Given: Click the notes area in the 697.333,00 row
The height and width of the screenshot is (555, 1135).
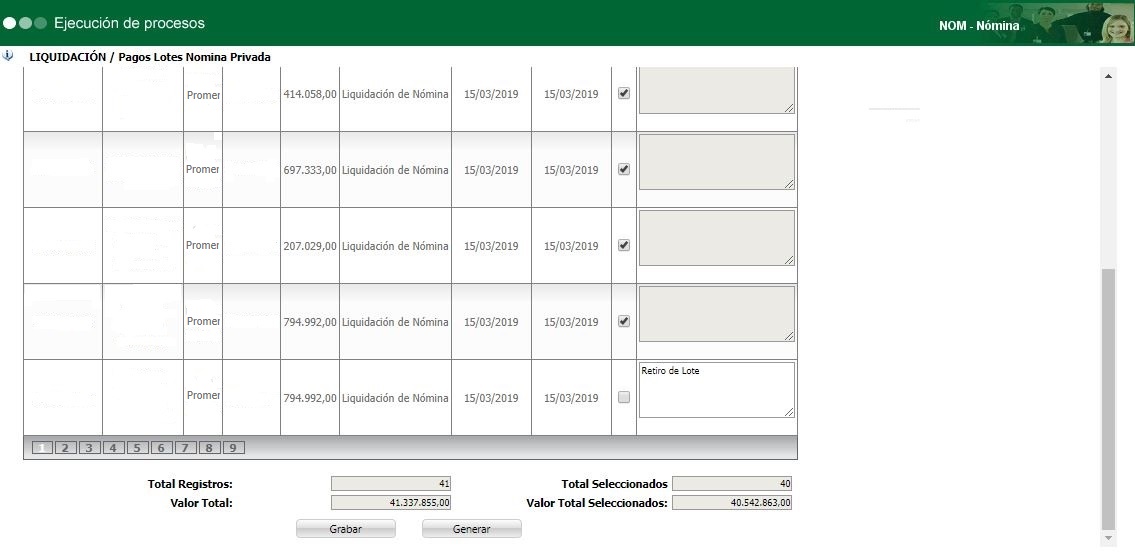Looking at the screenshot, I should [717, 162].
